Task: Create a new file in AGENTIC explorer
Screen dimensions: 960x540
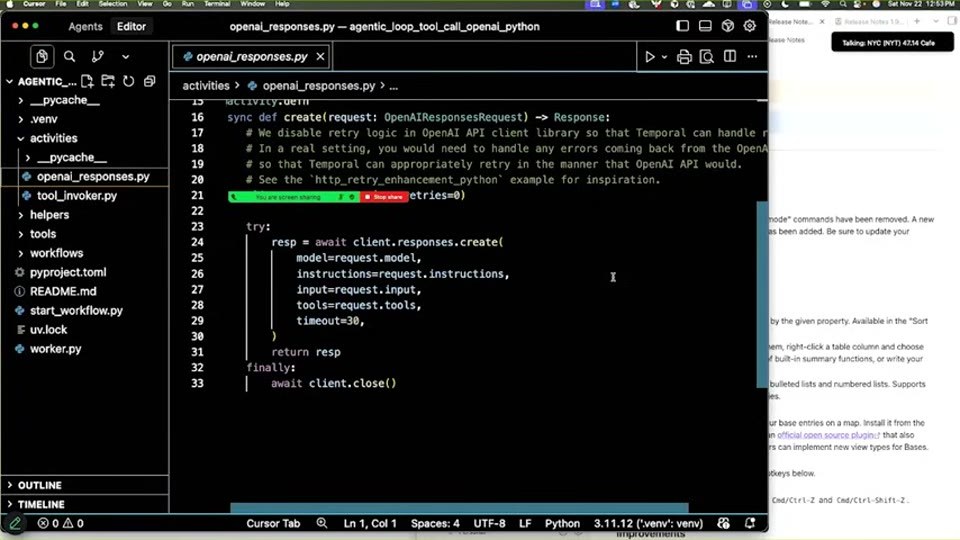Action: pyautogui.click(x=87, y=81)
